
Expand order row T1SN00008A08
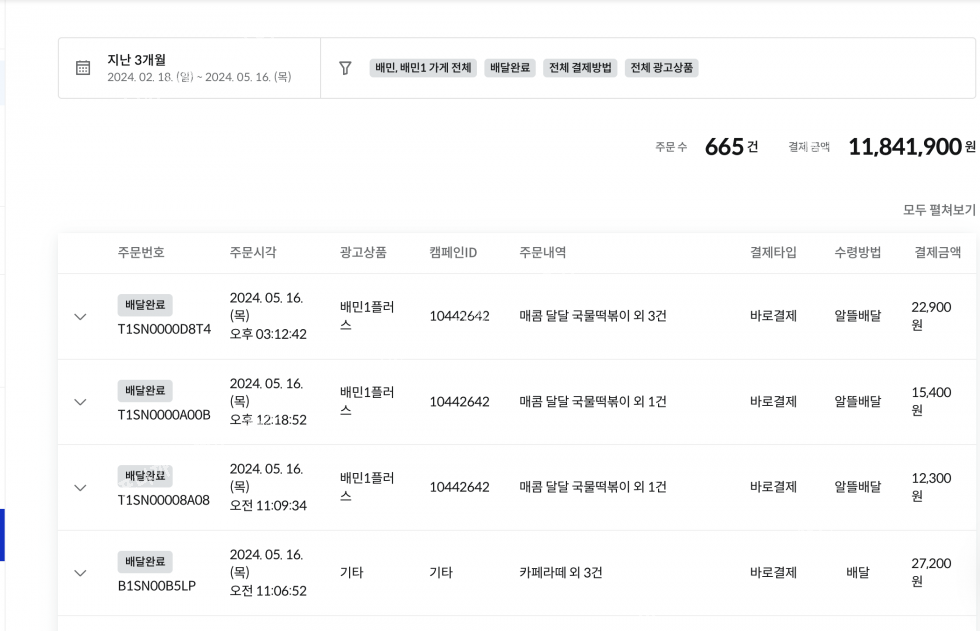coord(81,488)
